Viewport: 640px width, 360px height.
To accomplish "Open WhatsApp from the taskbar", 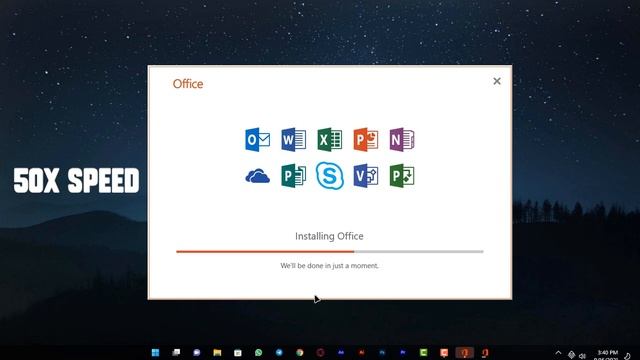I will pyautogui.click(x=258, y=353).
